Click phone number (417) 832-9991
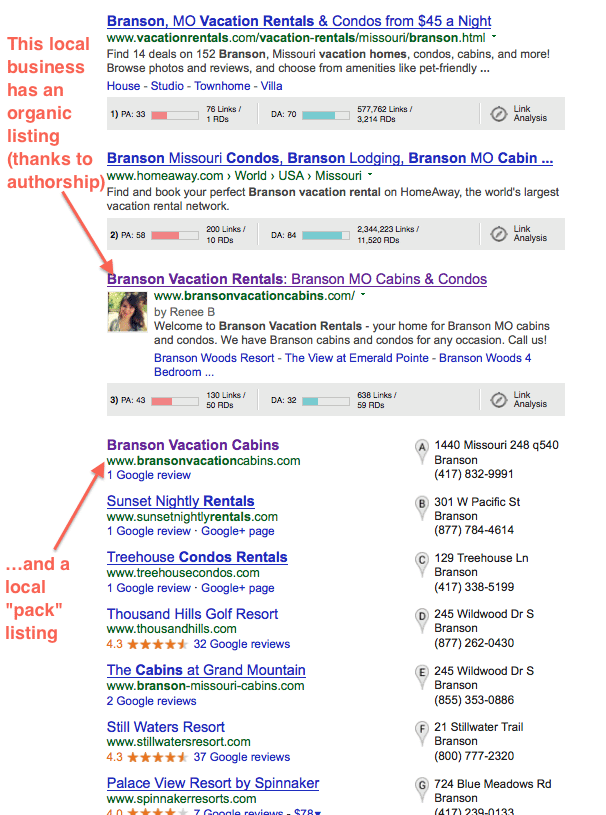 (474, 474)
